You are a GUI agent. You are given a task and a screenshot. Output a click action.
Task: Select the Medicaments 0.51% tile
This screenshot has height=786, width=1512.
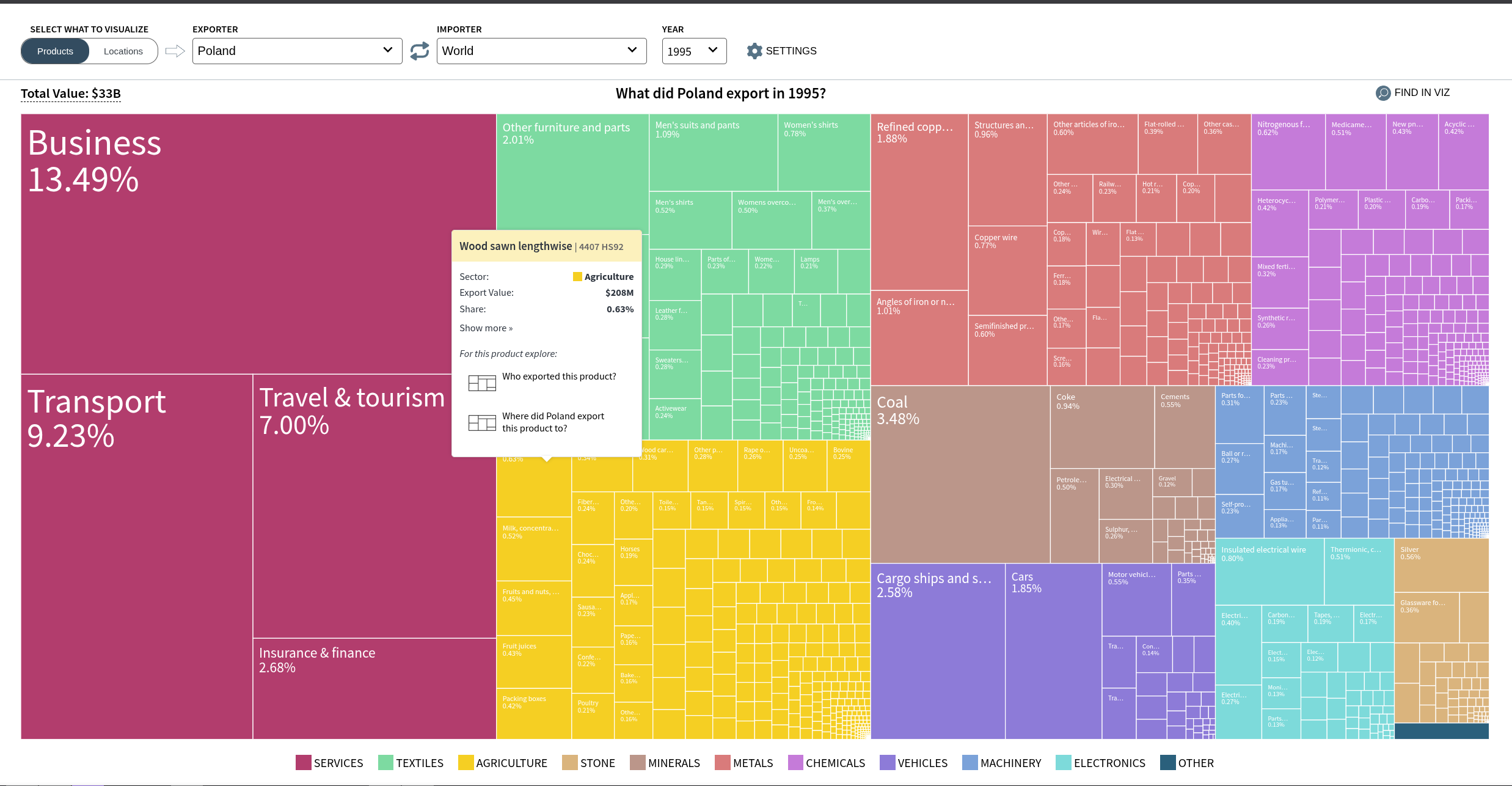coord(1356,152)
